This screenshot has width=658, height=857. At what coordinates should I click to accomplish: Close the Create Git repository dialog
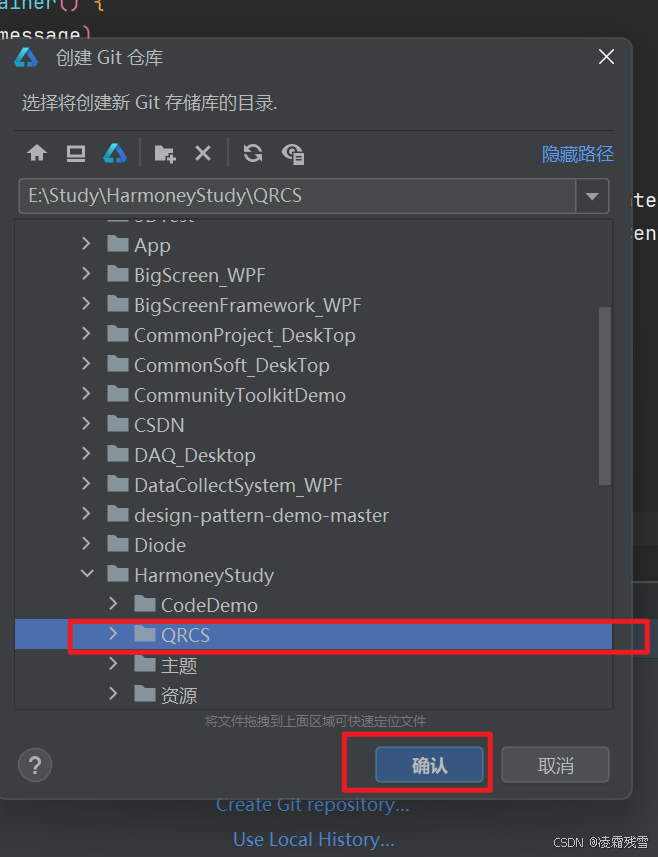pyautogui.click(x=606, y=57)
